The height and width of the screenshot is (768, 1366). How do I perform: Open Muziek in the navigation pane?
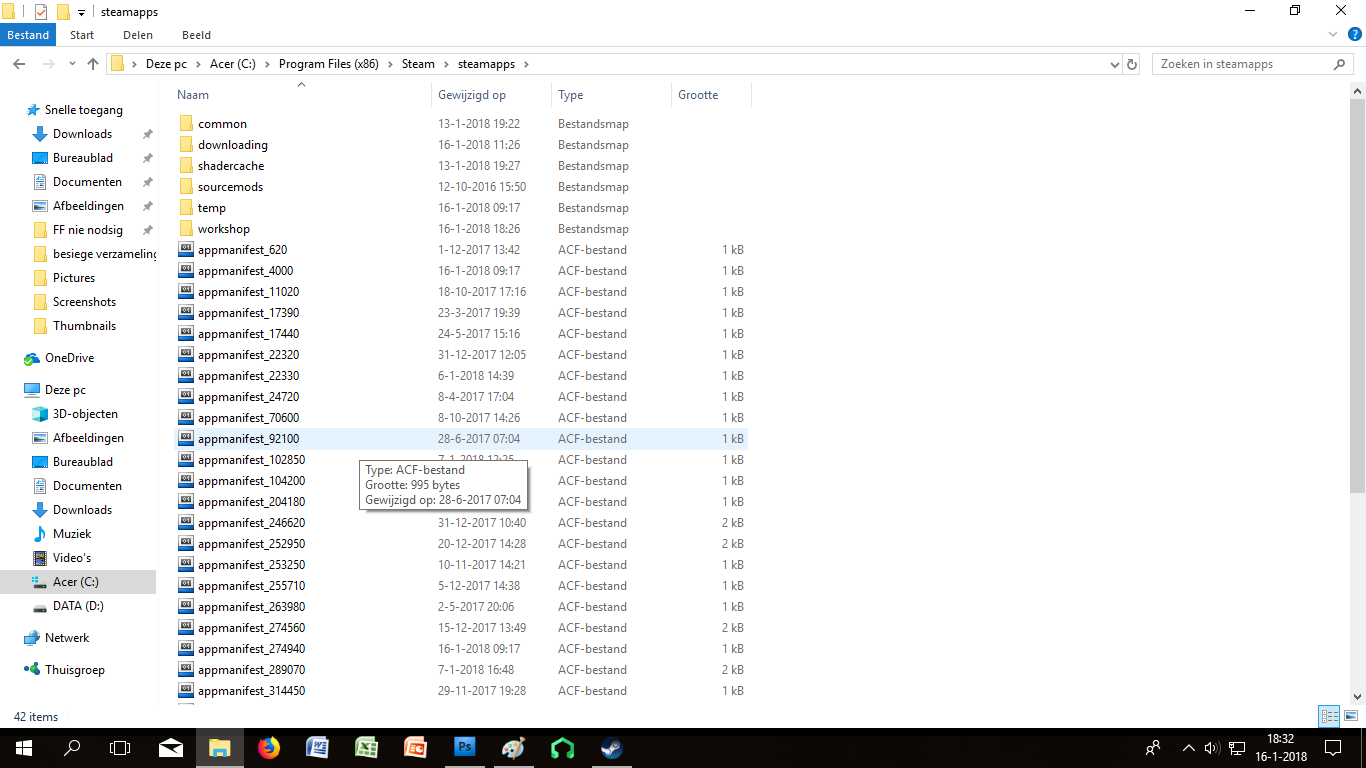pos(70,534)
